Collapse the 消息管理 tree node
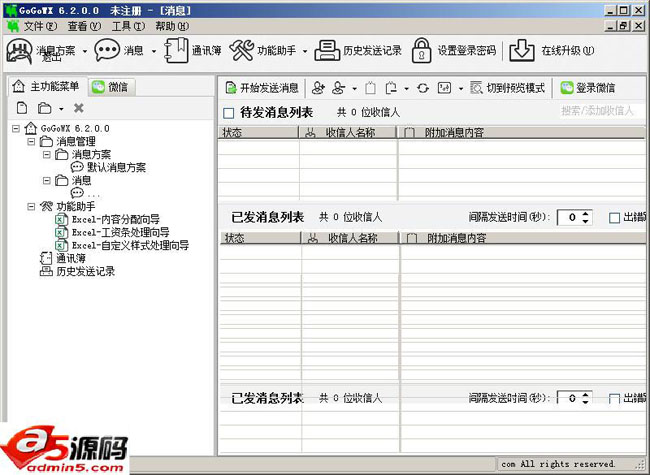650x475 pixels. tap(31, 142)
